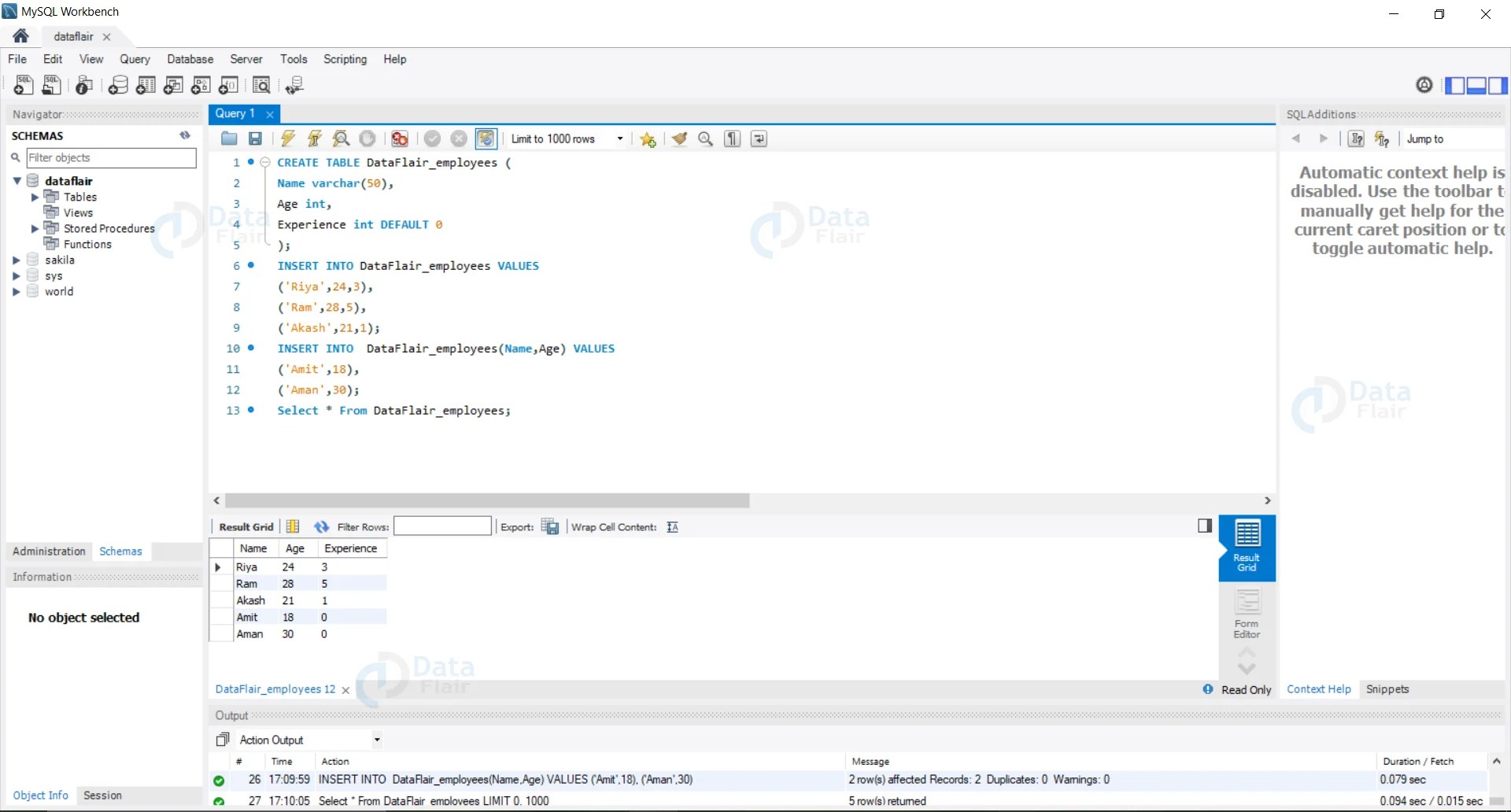Open find panel magnifier in editor toolbar
Viewport: 1511px width, 812px height.
coord(706,138)
